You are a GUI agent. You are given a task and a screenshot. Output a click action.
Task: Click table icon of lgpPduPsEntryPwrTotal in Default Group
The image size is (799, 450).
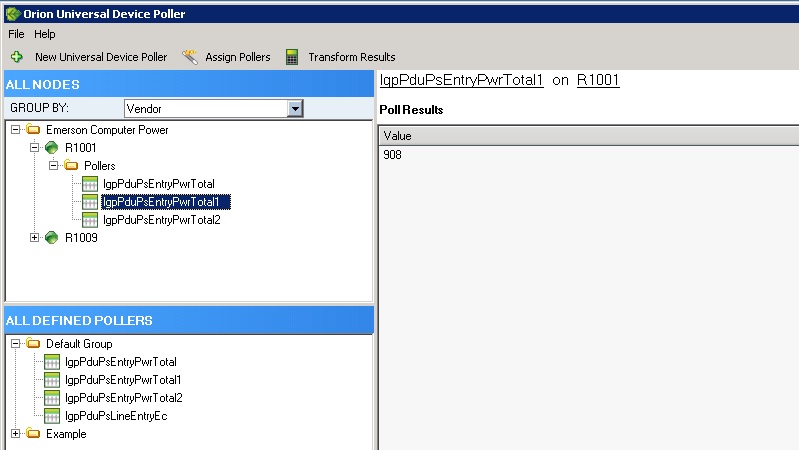(52, 362)
